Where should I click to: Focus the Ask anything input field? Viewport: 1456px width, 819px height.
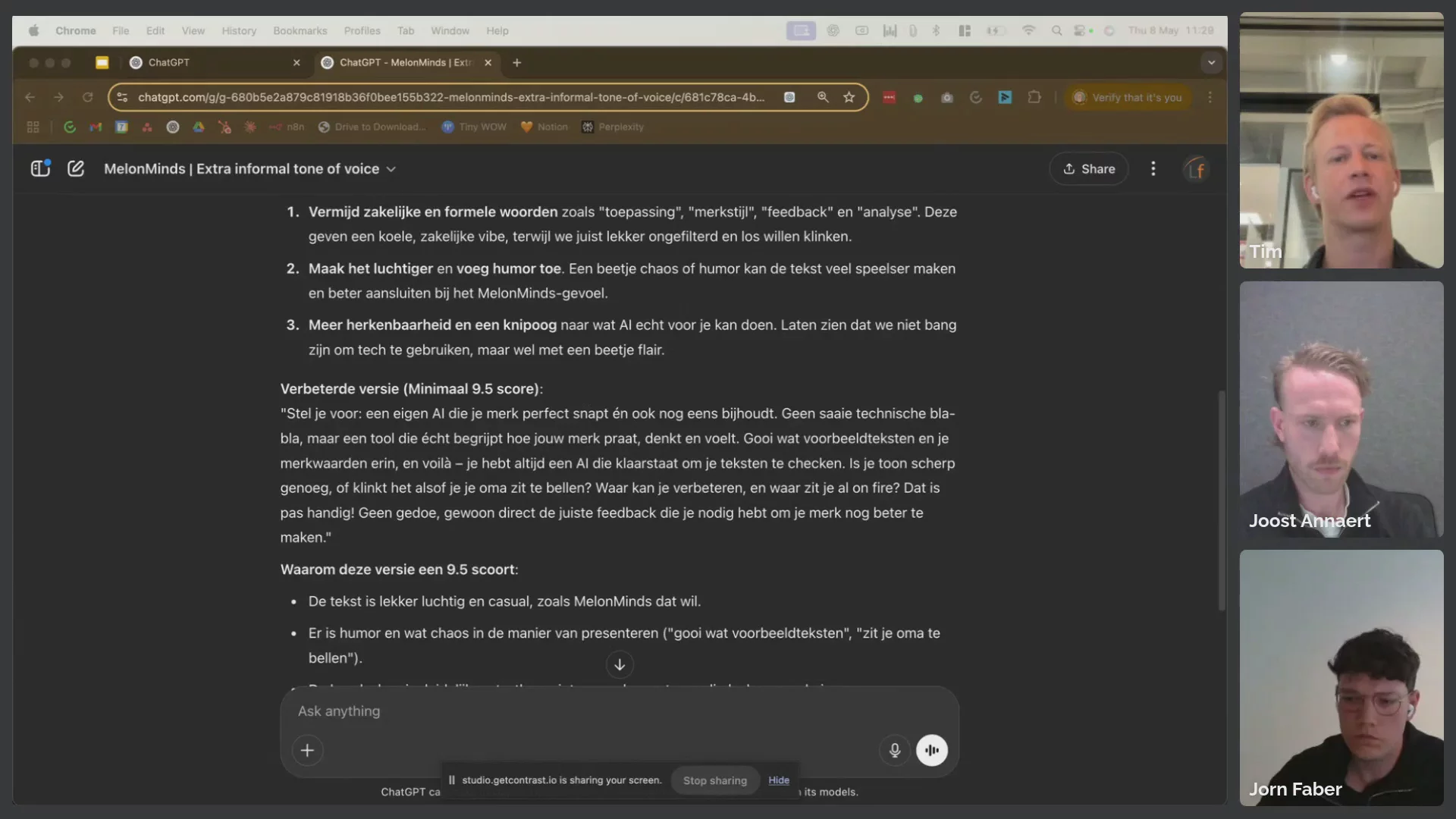619,711
